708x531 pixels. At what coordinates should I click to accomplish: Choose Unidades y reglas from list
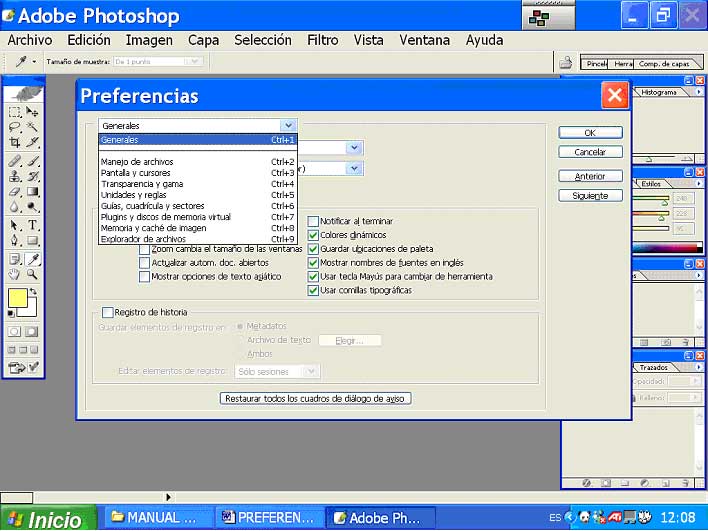198,195
